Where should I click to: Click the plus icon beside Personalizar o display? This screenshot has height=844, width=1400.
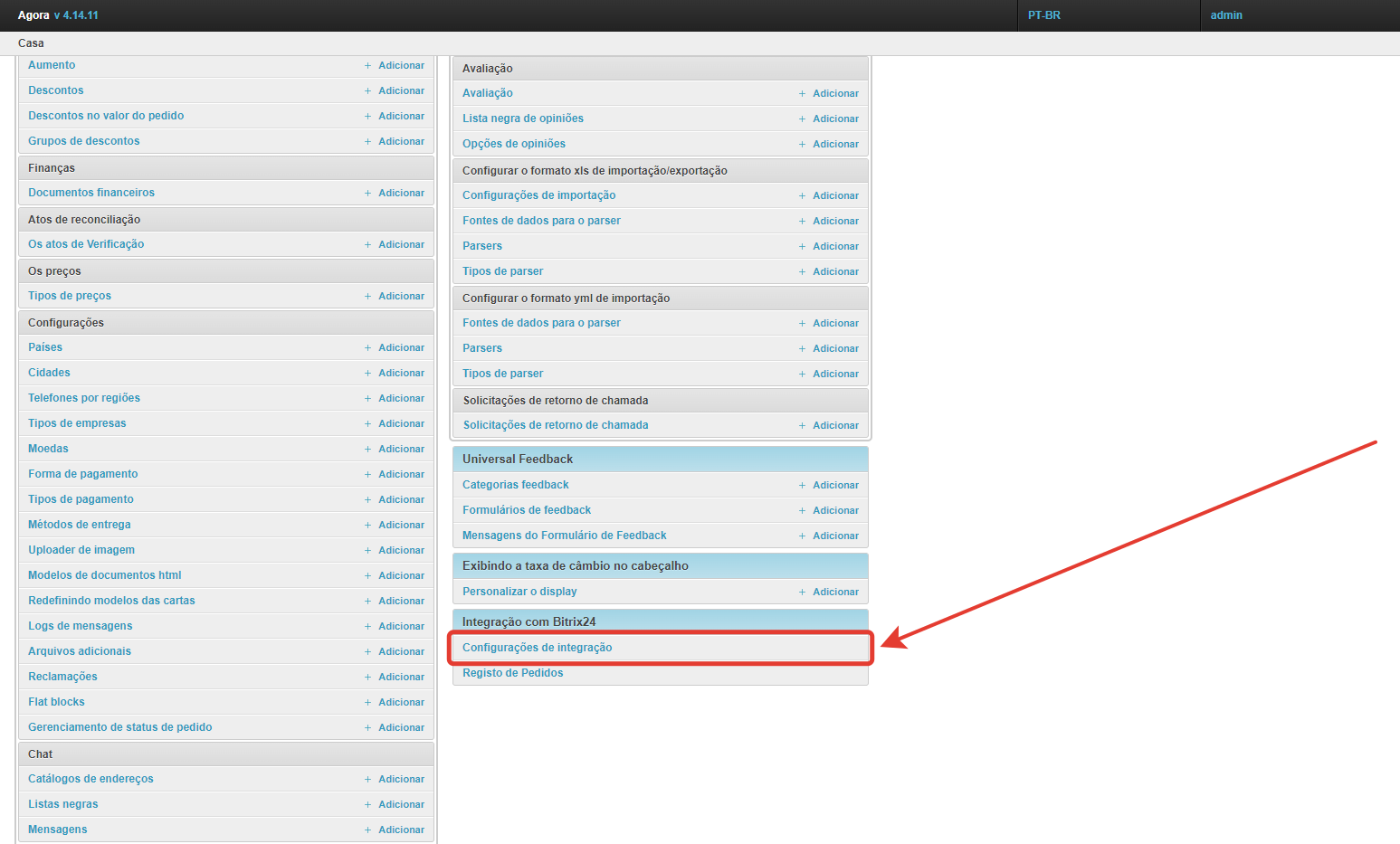coord(802,593)
